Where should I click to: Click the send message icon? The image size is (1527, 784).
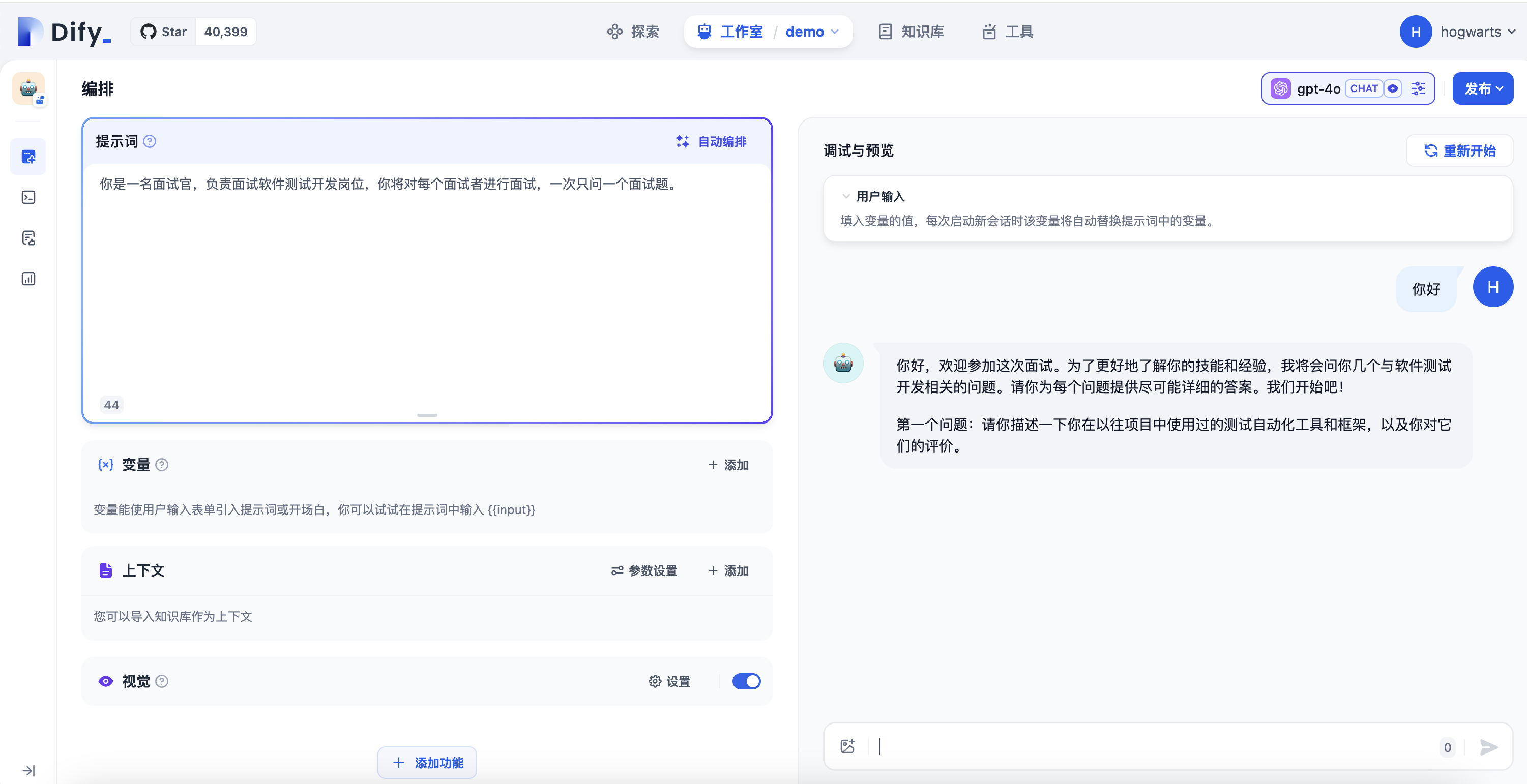point(1488,747)
